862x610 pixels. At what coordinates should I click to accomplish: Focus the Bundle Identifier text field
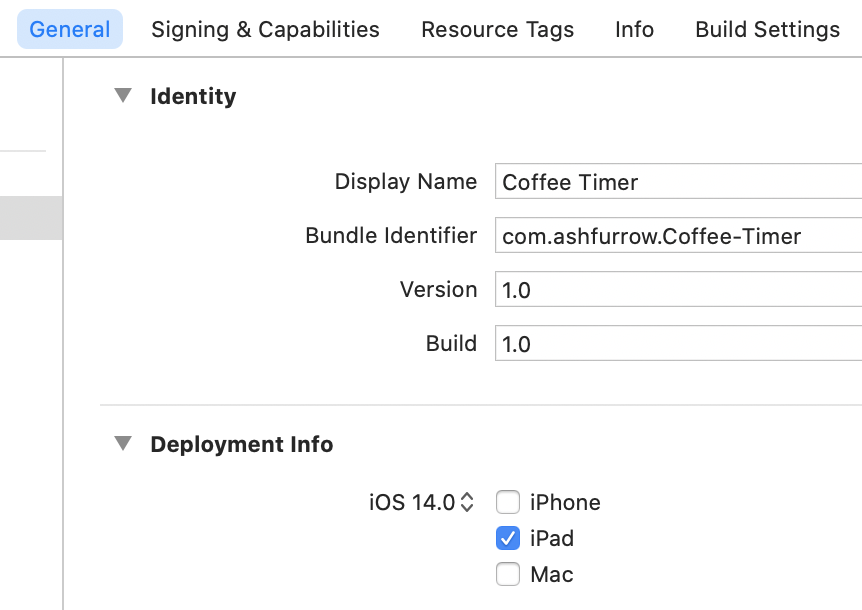coord(678,236)
